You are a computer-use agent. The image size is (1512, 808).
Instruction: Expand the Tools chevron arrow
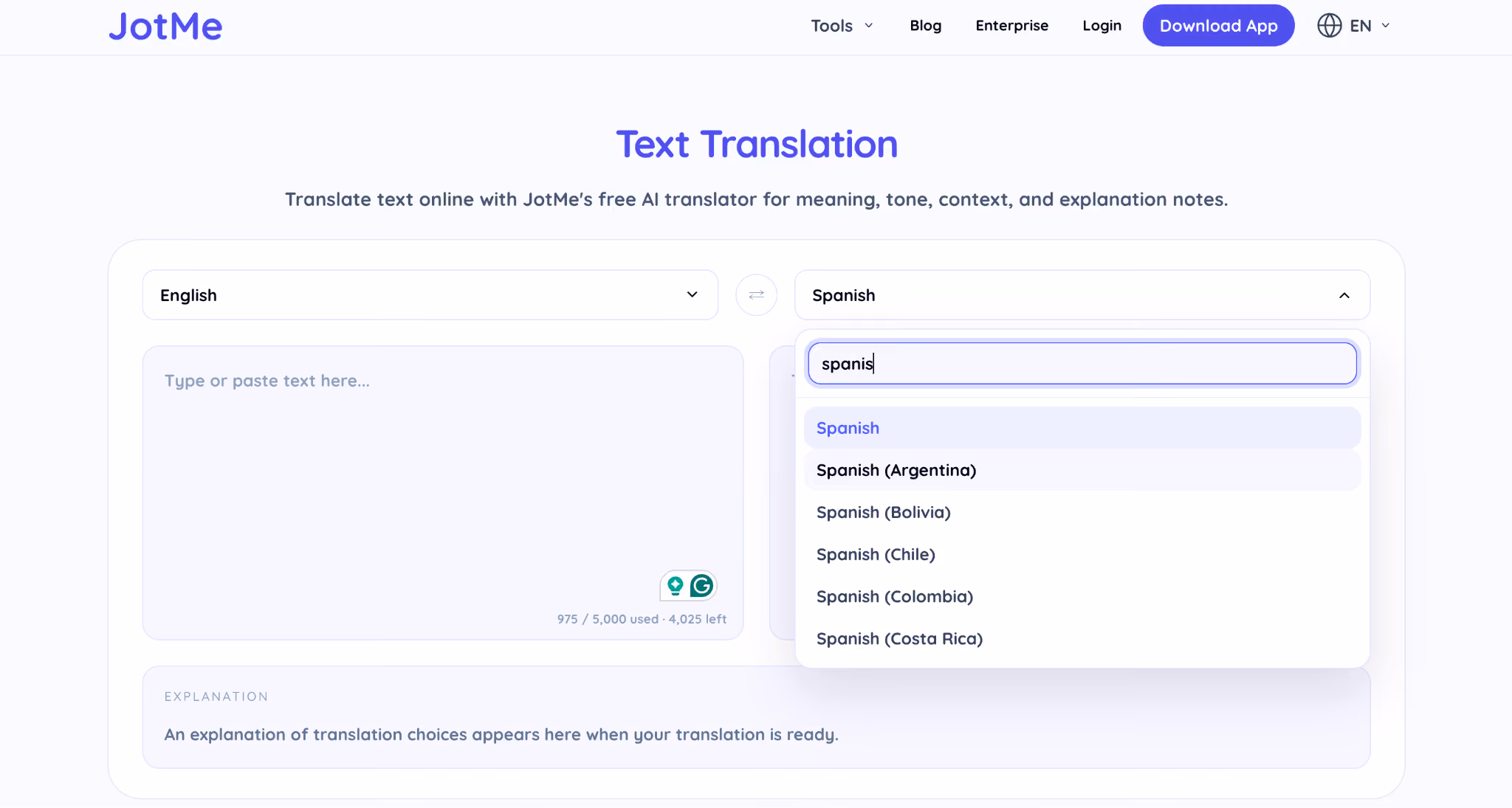click(x=869, y=26)
